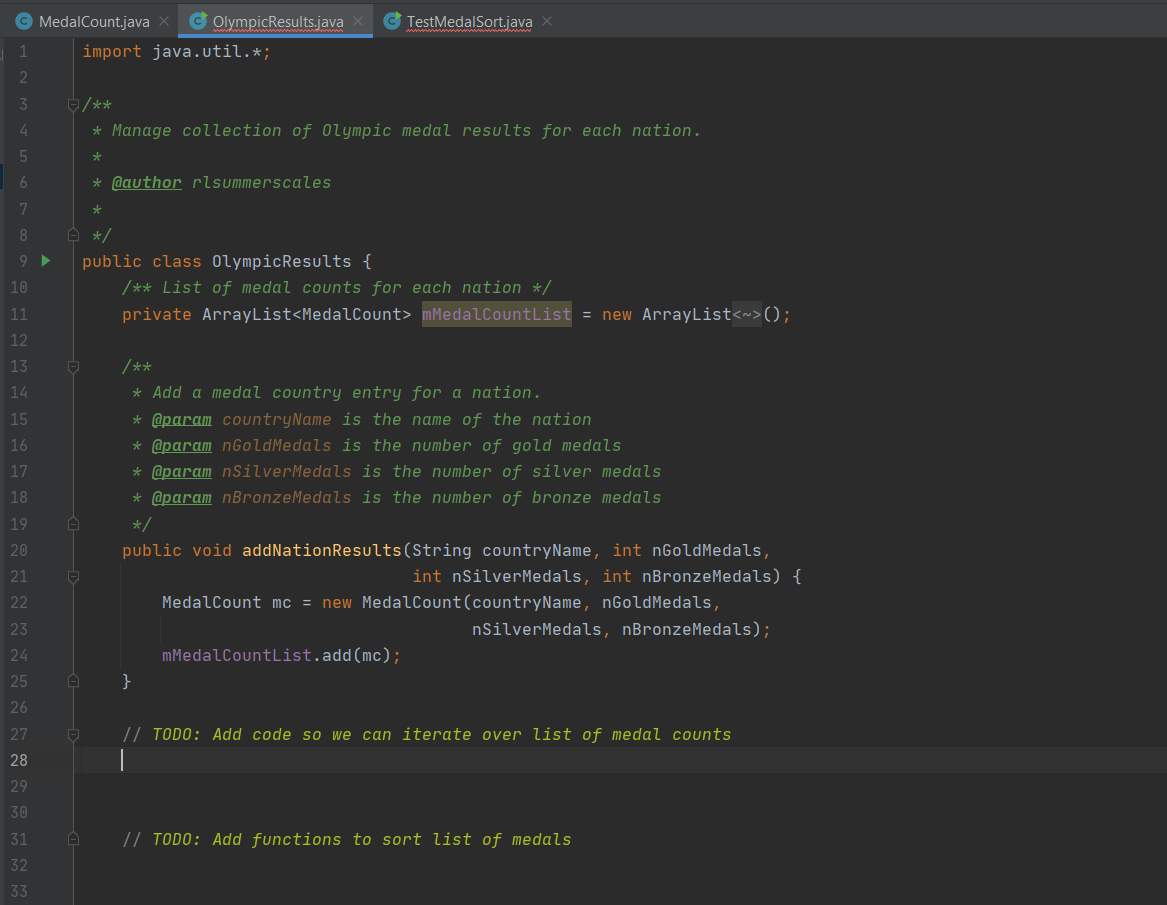Click @param tag for nBronzeMedals
This screenshot has height=905, width=1167.
click(182, 497)
